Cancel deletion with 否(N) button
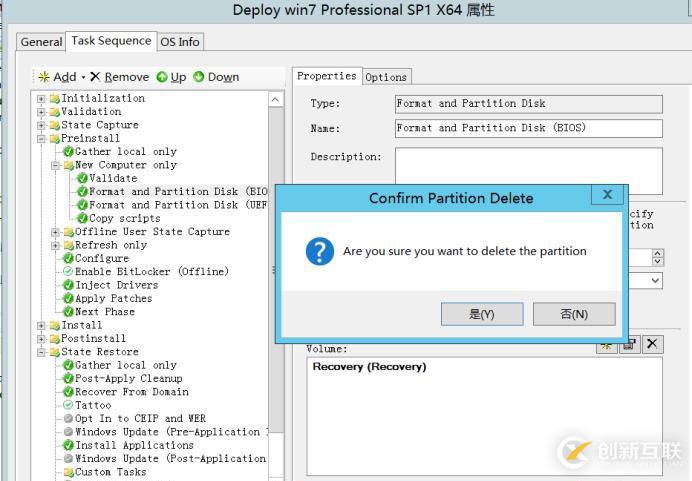 pyautogui.click(x=573, y=314)
